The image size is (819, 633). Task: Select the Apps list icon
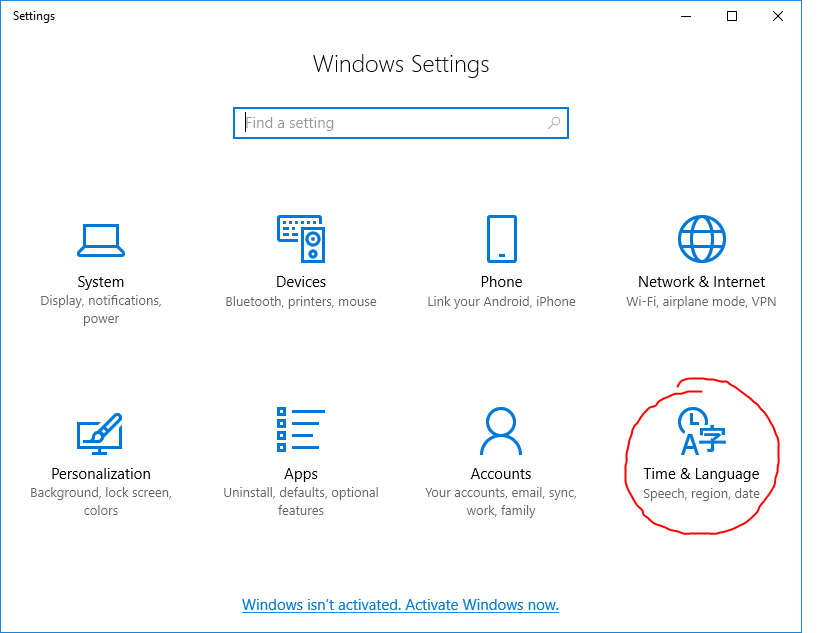point(300,431)
